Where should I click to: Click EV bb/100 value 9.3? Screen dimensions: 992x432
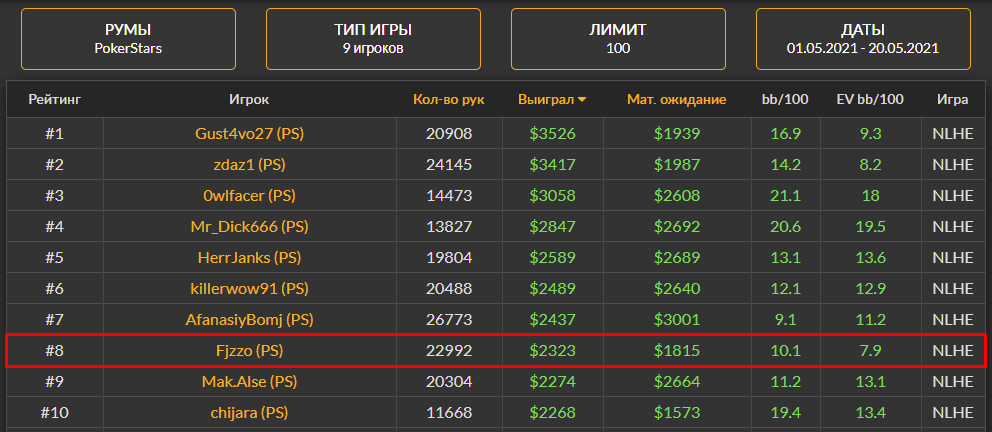point(871,133)
